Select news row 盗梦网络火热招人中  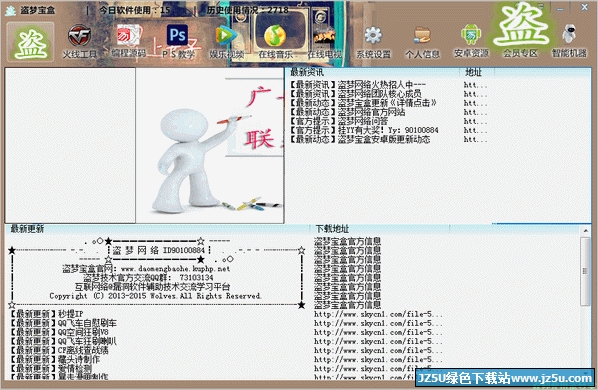(358, 85)
